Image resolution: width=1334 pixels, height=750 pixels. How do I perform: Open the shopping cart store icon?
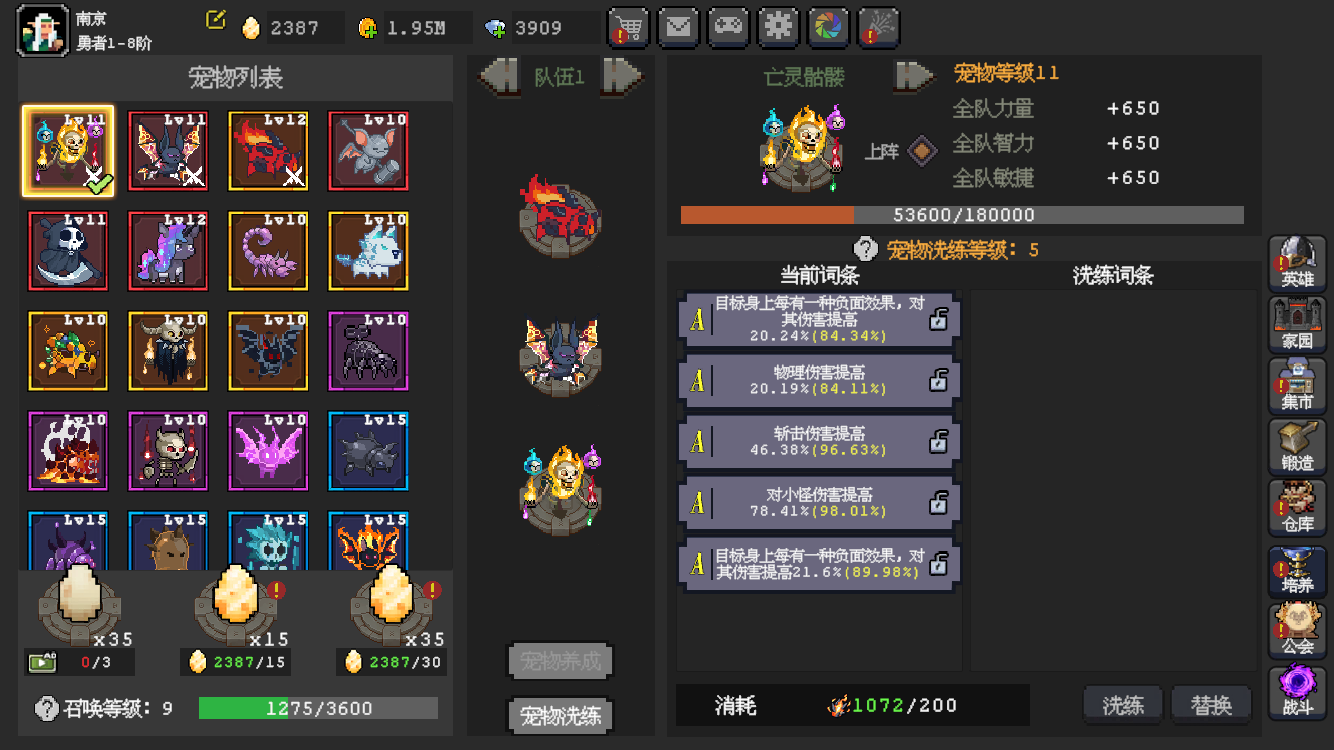pyautogui.click(x=629, y=28)
